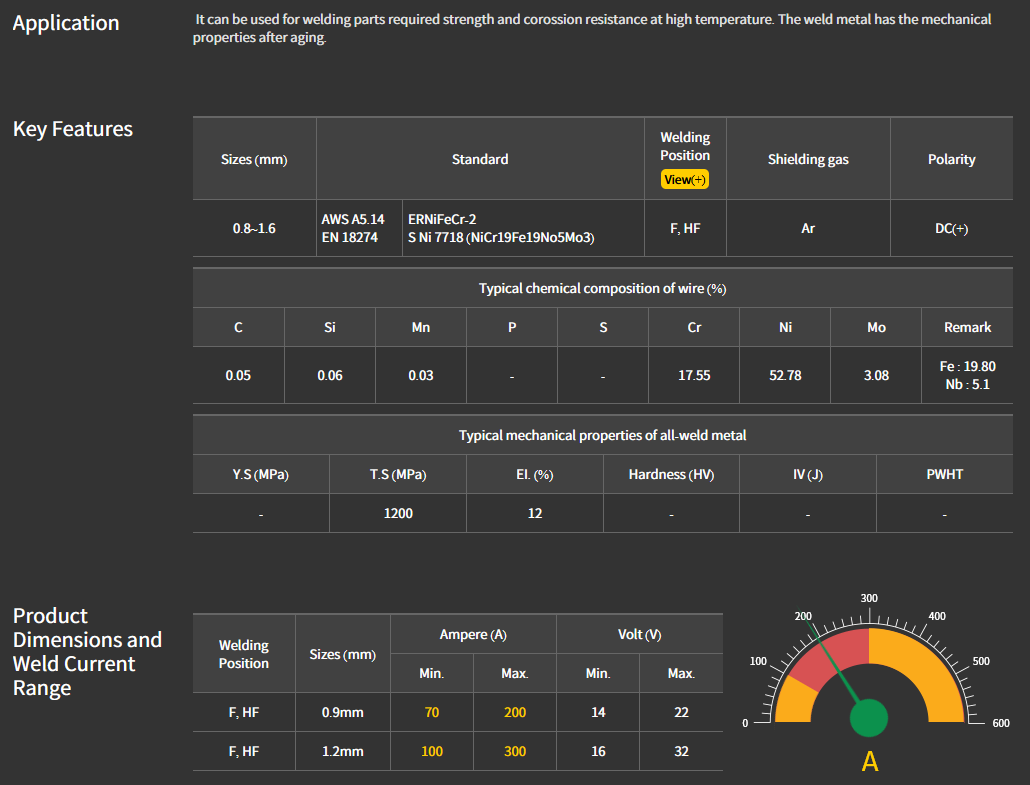The height and width of the screenshot is (785, 1030).
Task: Click the Shielding gas column header
Action: [x=808, y=159]
